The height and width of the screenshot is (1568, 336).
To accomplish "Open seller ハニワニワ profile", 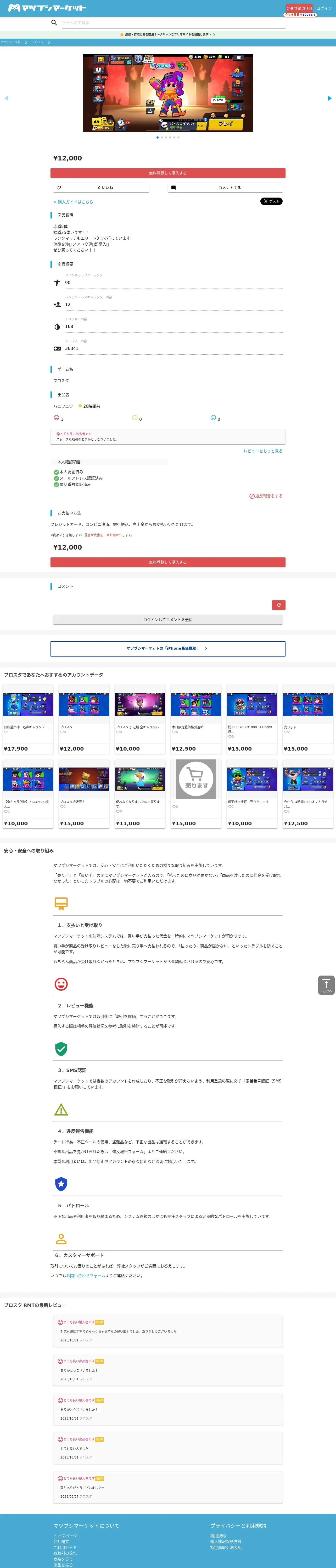I will tap(63, 406).
